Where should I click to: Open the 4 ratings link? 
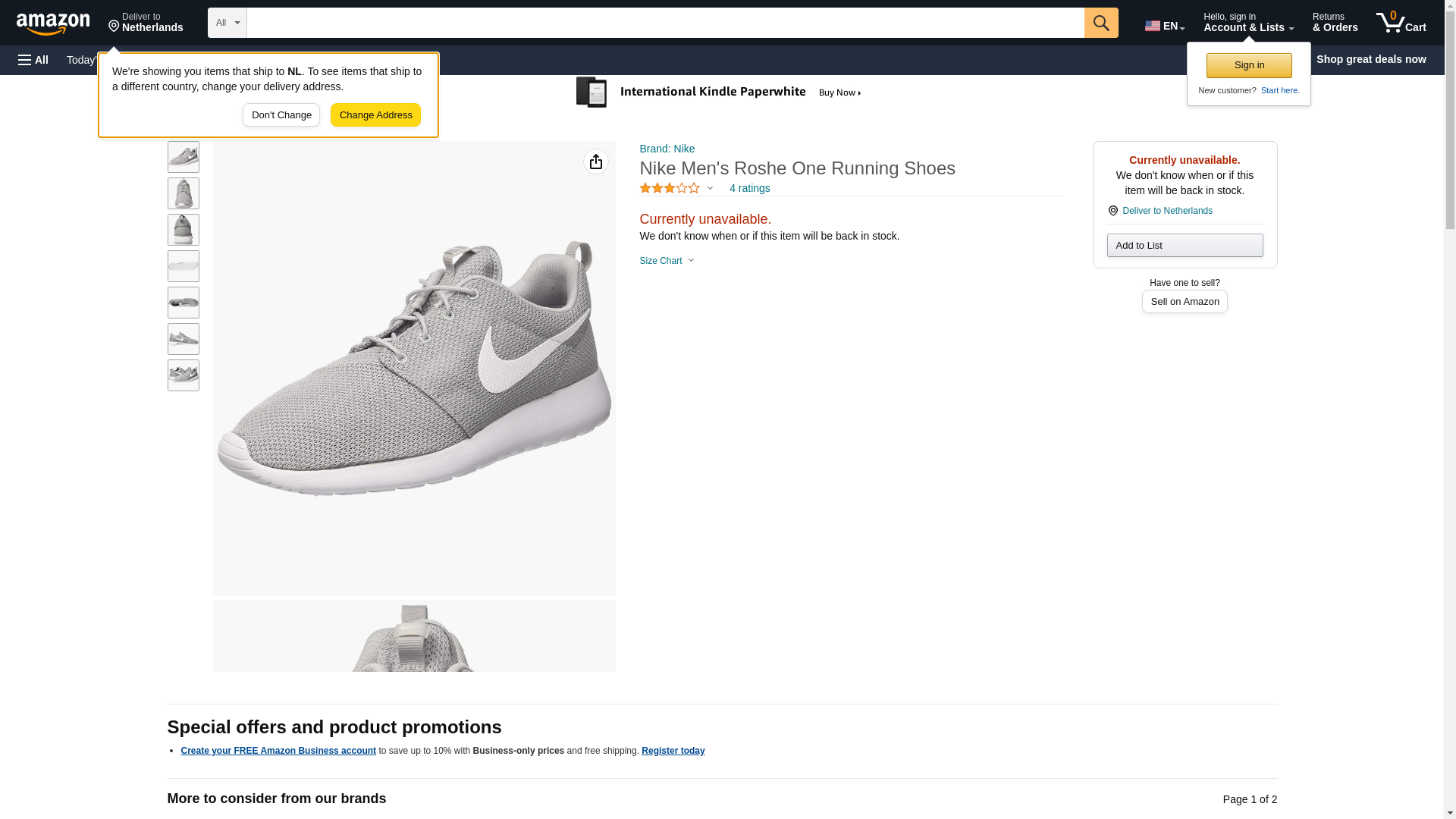(749, 188)
